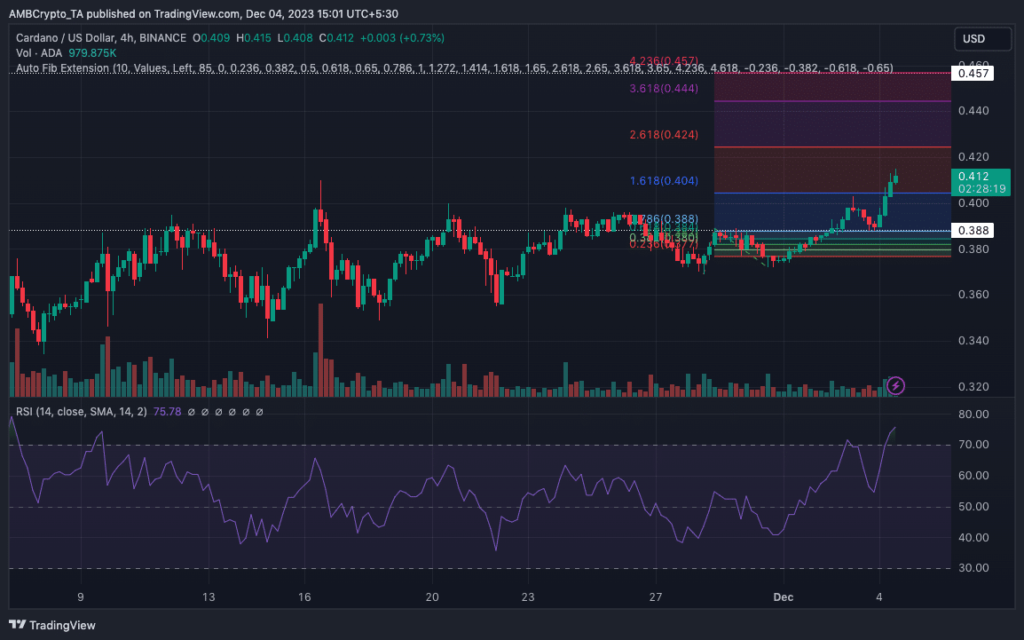Click date 27 on time axis
Viewport: 1024px width, 640px height.
(x=655, y=597)
